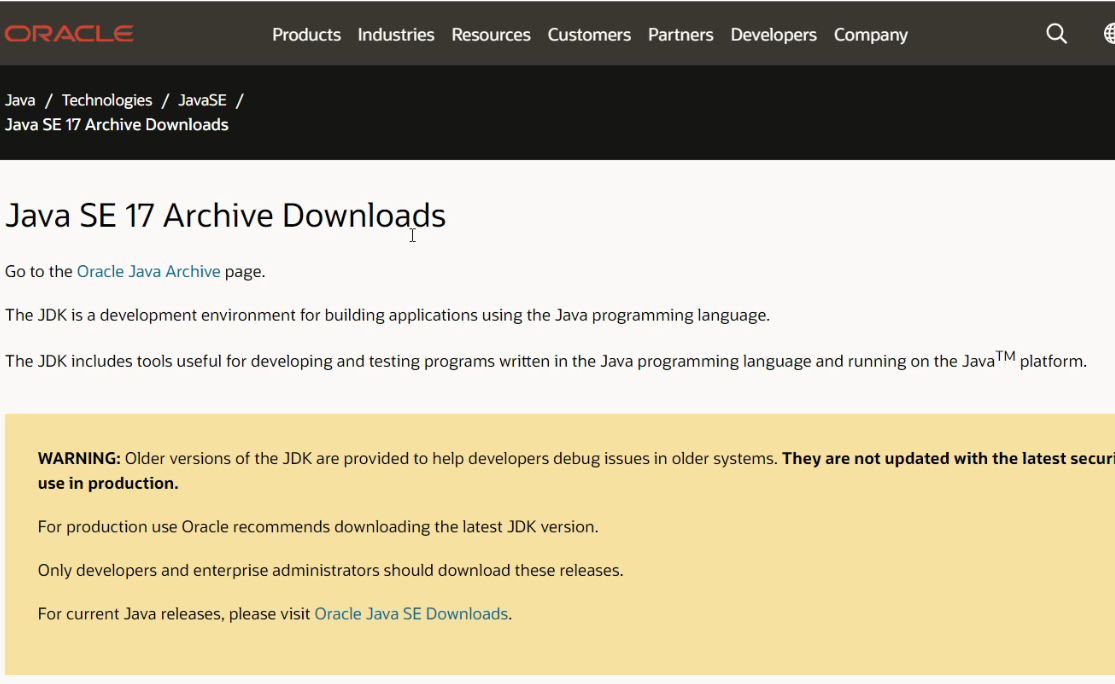Click the Oracle logo
Image resolution: width=1115 pixels, height=684 pixels.
point(69,33)
